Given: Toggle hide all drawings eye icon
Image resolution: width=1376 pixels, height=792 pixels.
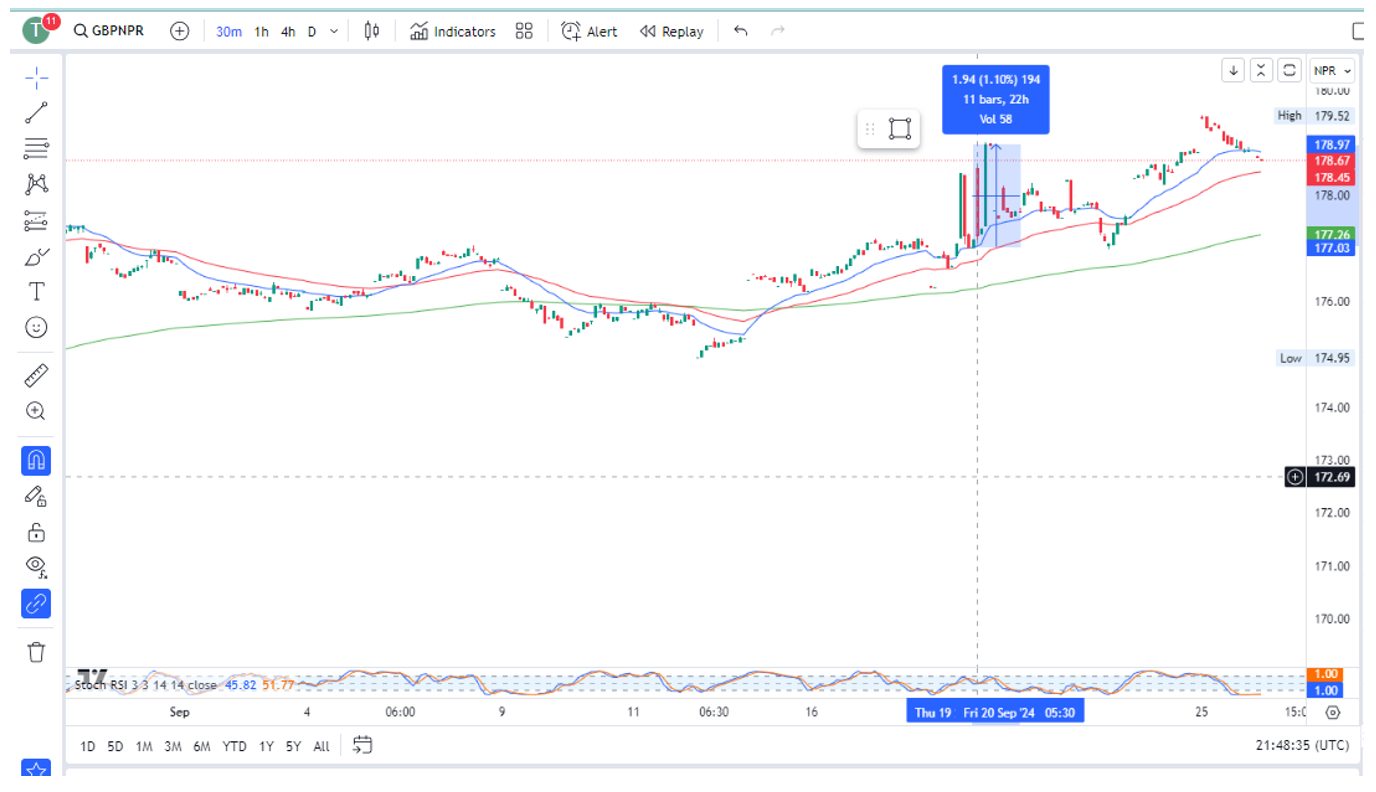Looking at the screenshot, I should 36,567.
